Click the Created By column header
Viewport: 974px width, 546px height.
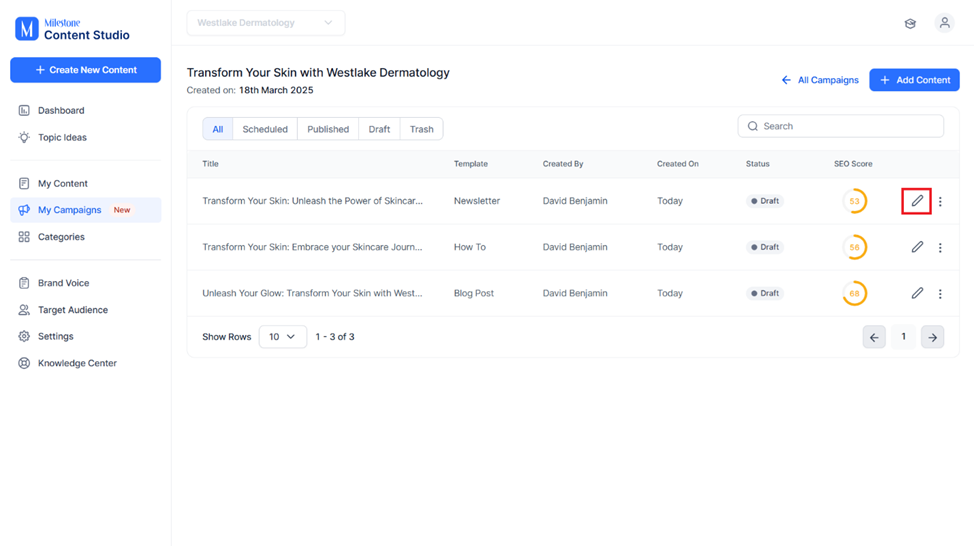coord(563,164)
